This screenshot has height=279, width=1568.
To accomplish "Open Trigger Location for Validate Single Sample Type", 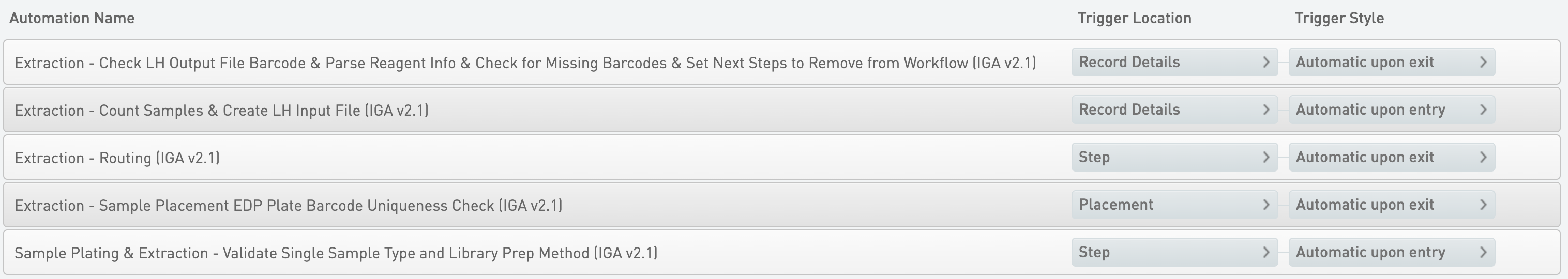I will click(x=1173, y=252).
